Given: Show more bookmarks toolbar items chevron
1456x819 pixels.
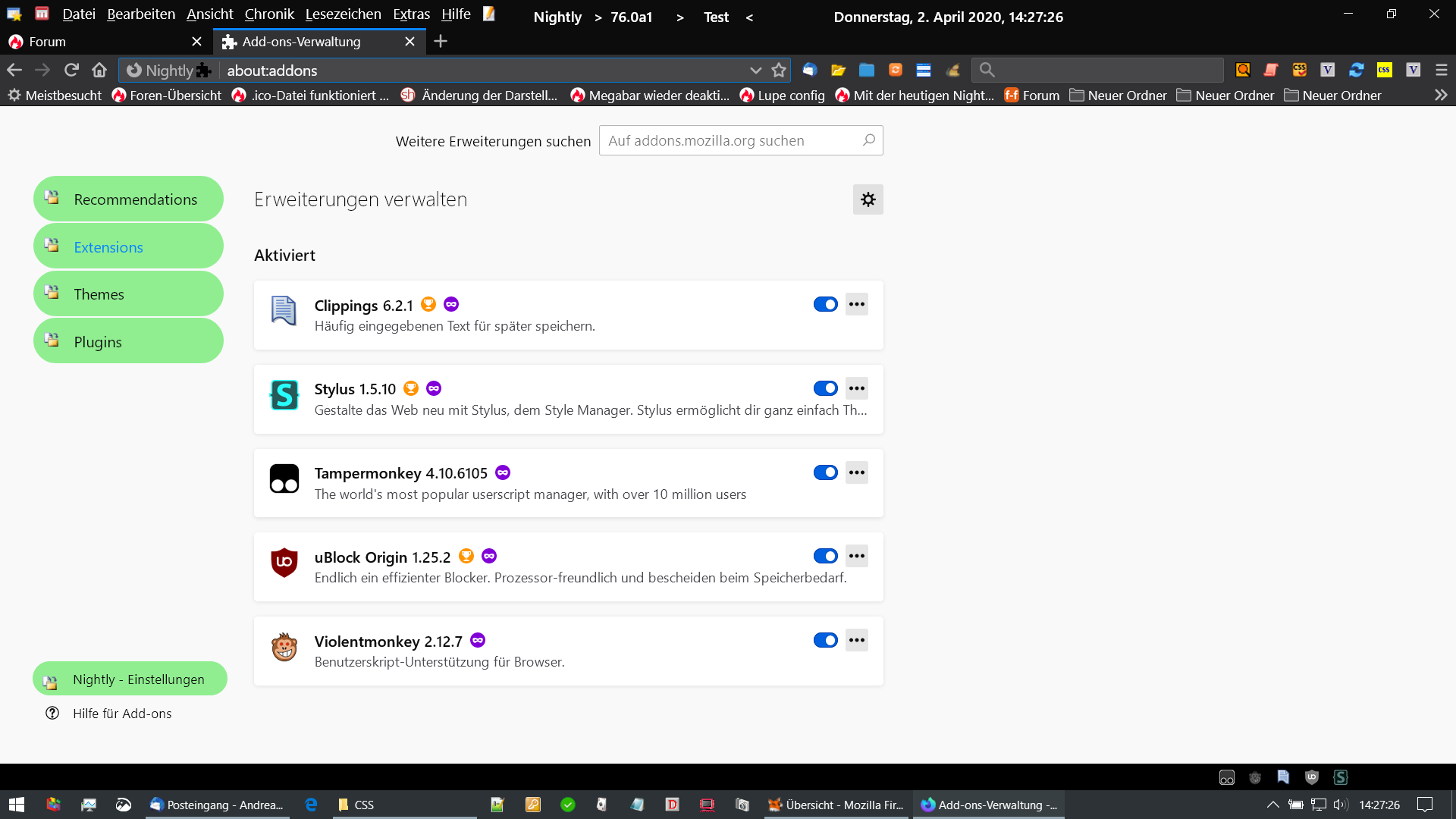Looking at the screenshot, I should (x=1441, y=96).
